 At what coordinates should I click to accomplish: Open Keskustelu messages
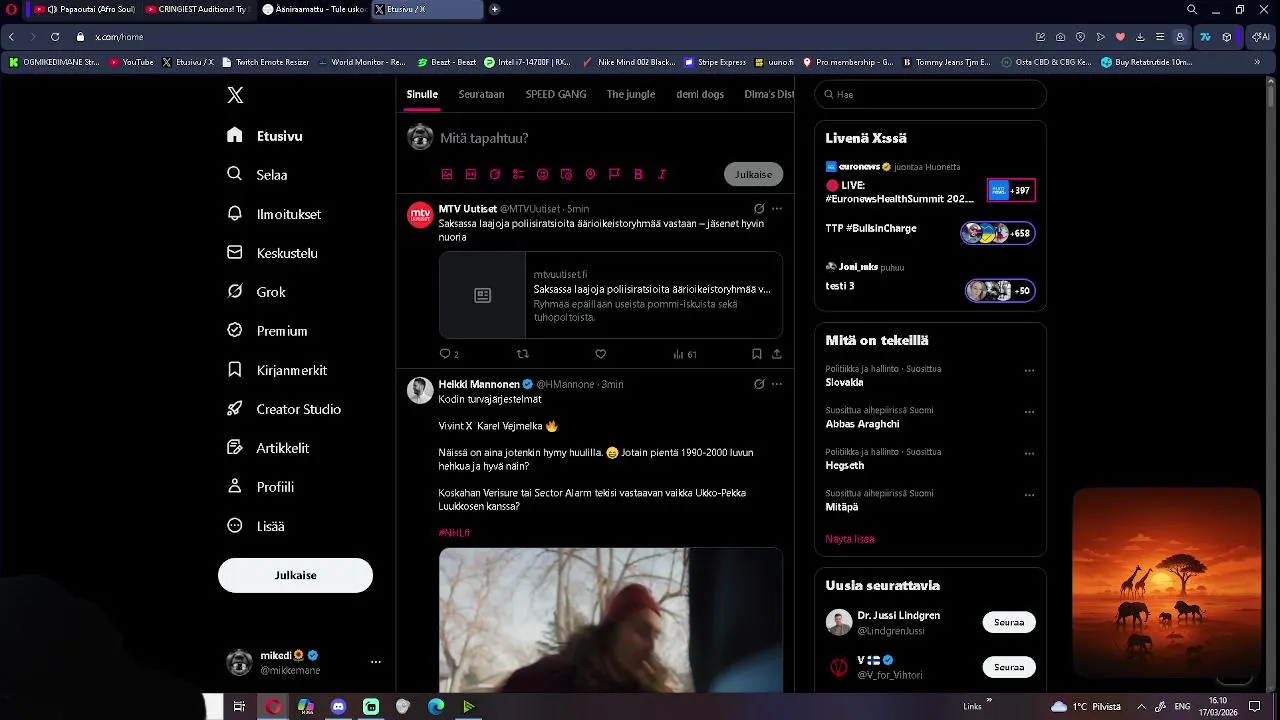coord(272,253)
